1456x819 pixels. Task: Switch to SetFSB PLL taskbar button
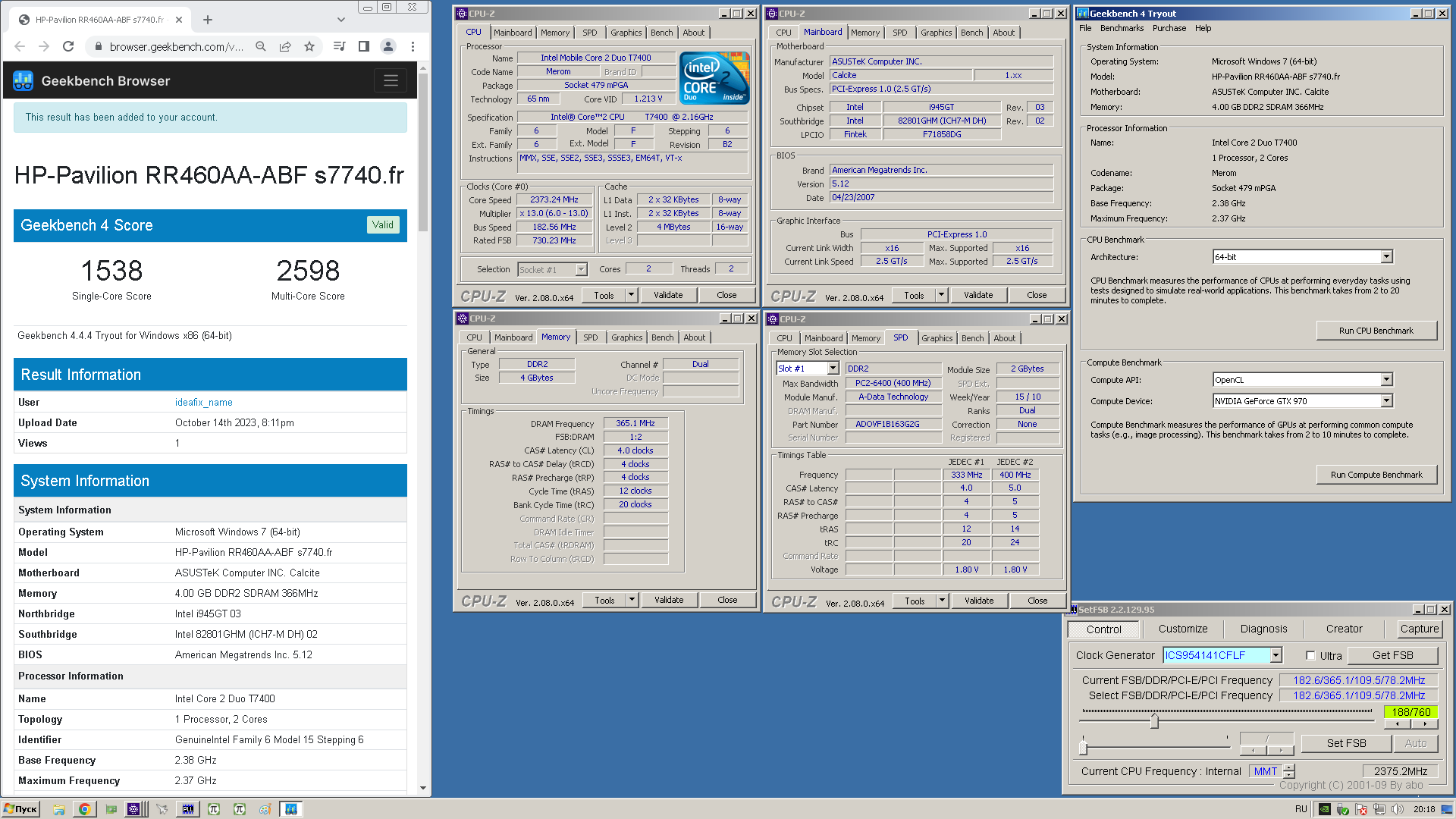188,809
